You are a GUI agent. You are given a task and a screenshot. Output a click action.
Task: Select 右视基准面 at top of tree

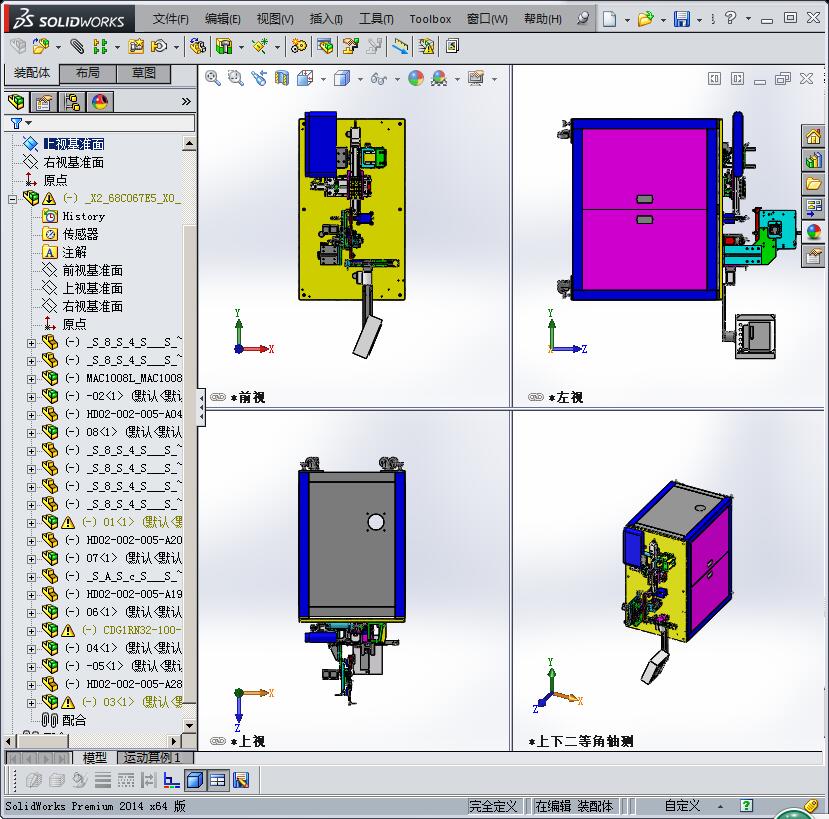73,162
